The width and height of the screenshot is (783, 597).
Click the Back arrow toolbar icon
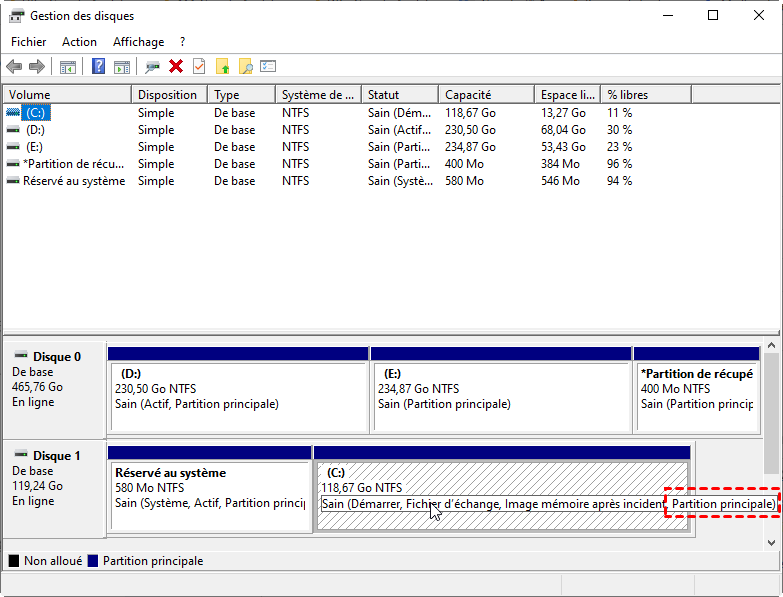click(x=14, y=67)
